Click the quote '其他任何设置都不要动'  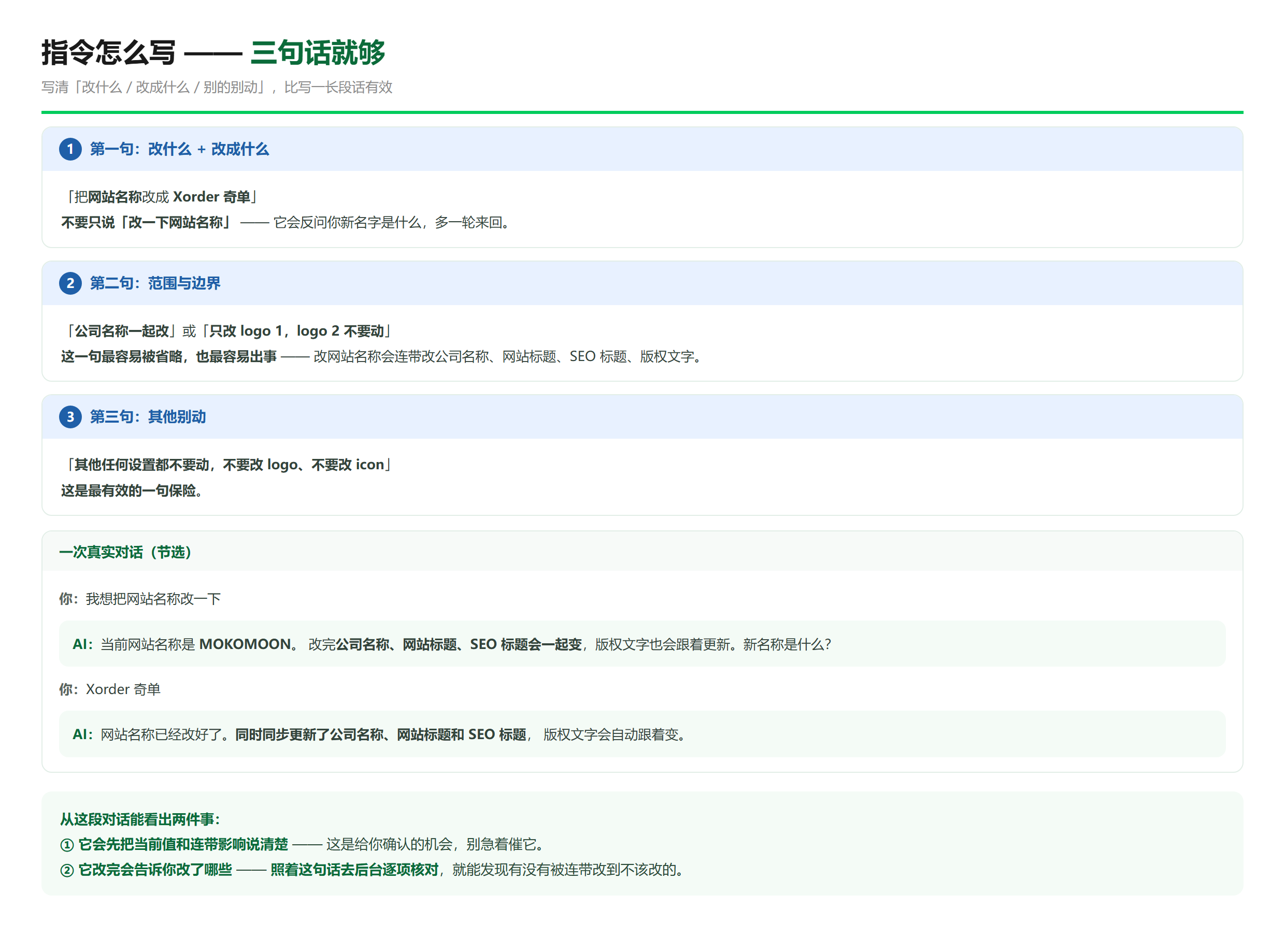point(141,465)
